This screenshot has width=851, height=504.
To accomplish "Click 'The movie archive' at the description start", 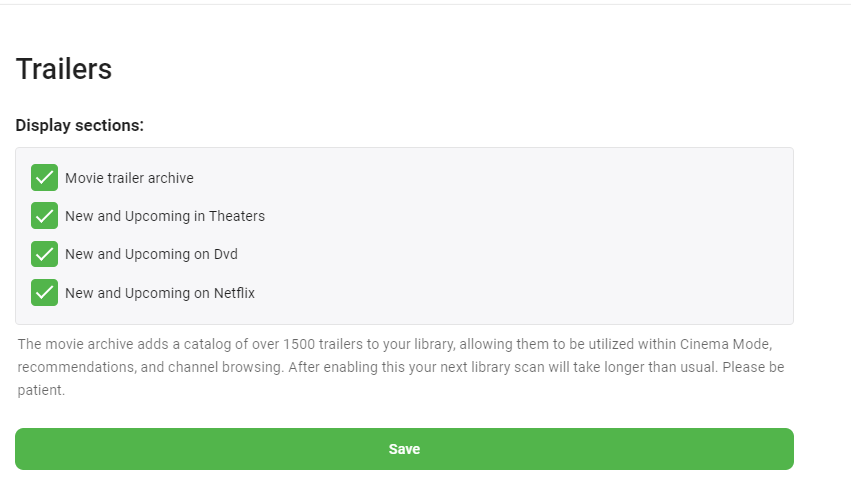I will (x=69, y=344).
